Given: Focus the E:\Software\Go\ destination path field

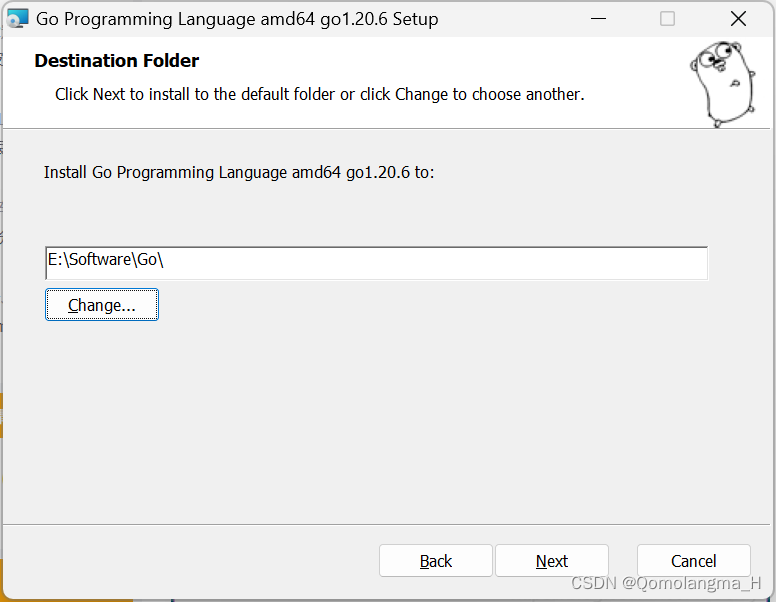Looking at the screenshot, I should click(377, 263).
